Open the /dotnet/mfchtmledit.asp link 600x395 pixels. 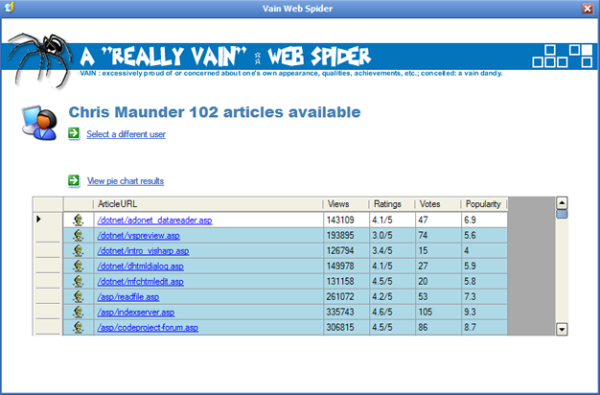click(140, 281)
